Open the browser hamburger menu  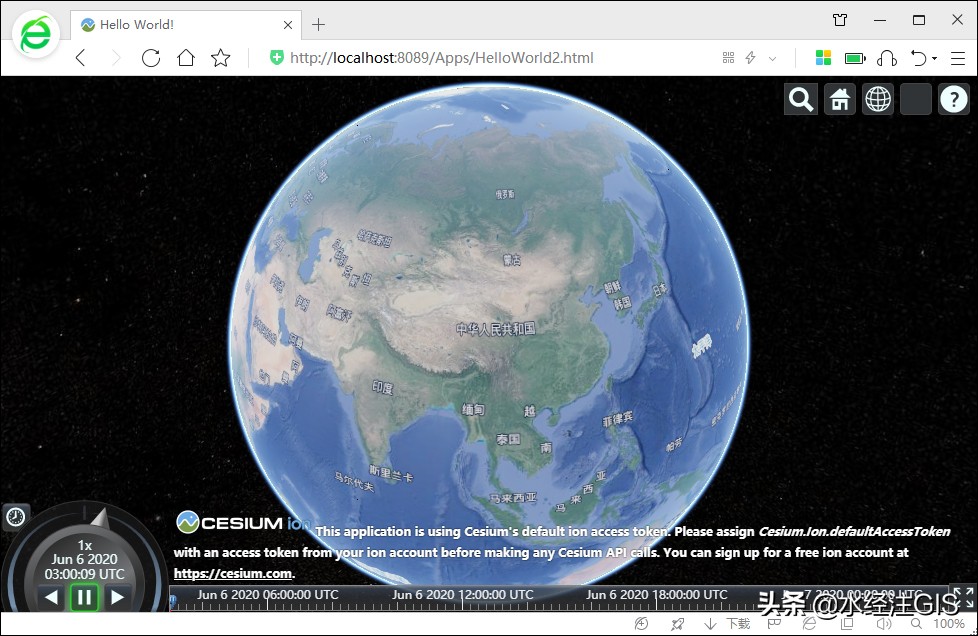[x=958, y=59]
